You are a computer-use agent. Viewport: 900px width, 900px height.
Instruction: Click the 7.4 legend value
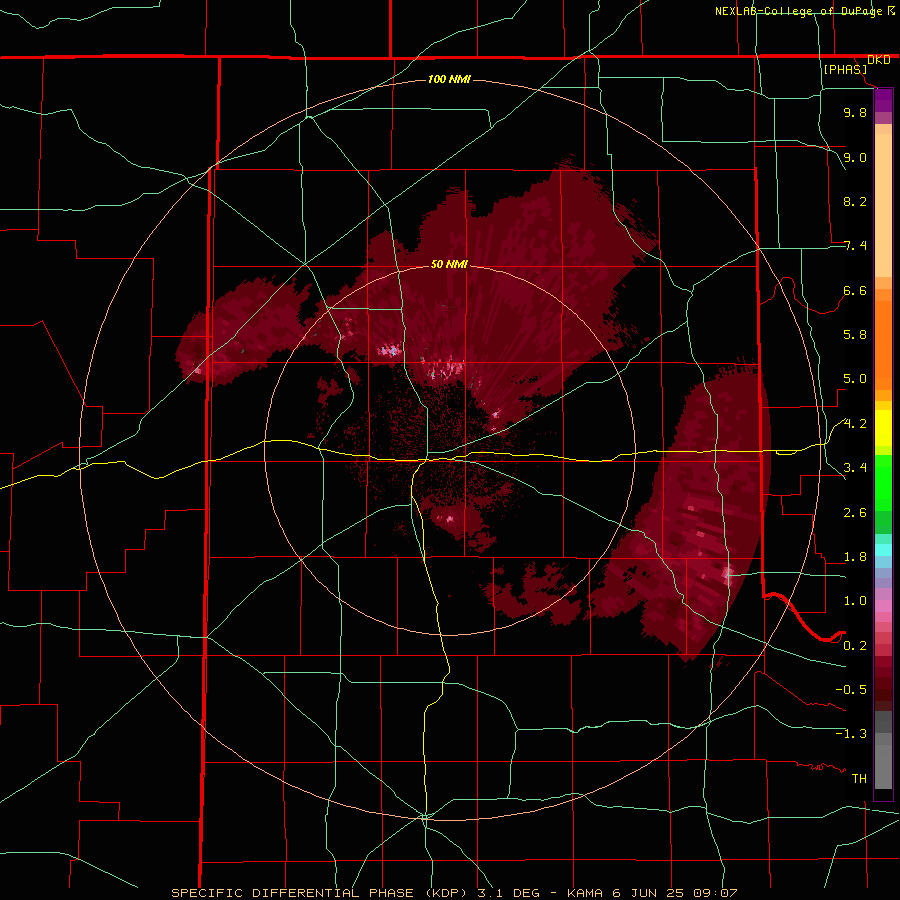pyautogui.click(x=855, y=246)
